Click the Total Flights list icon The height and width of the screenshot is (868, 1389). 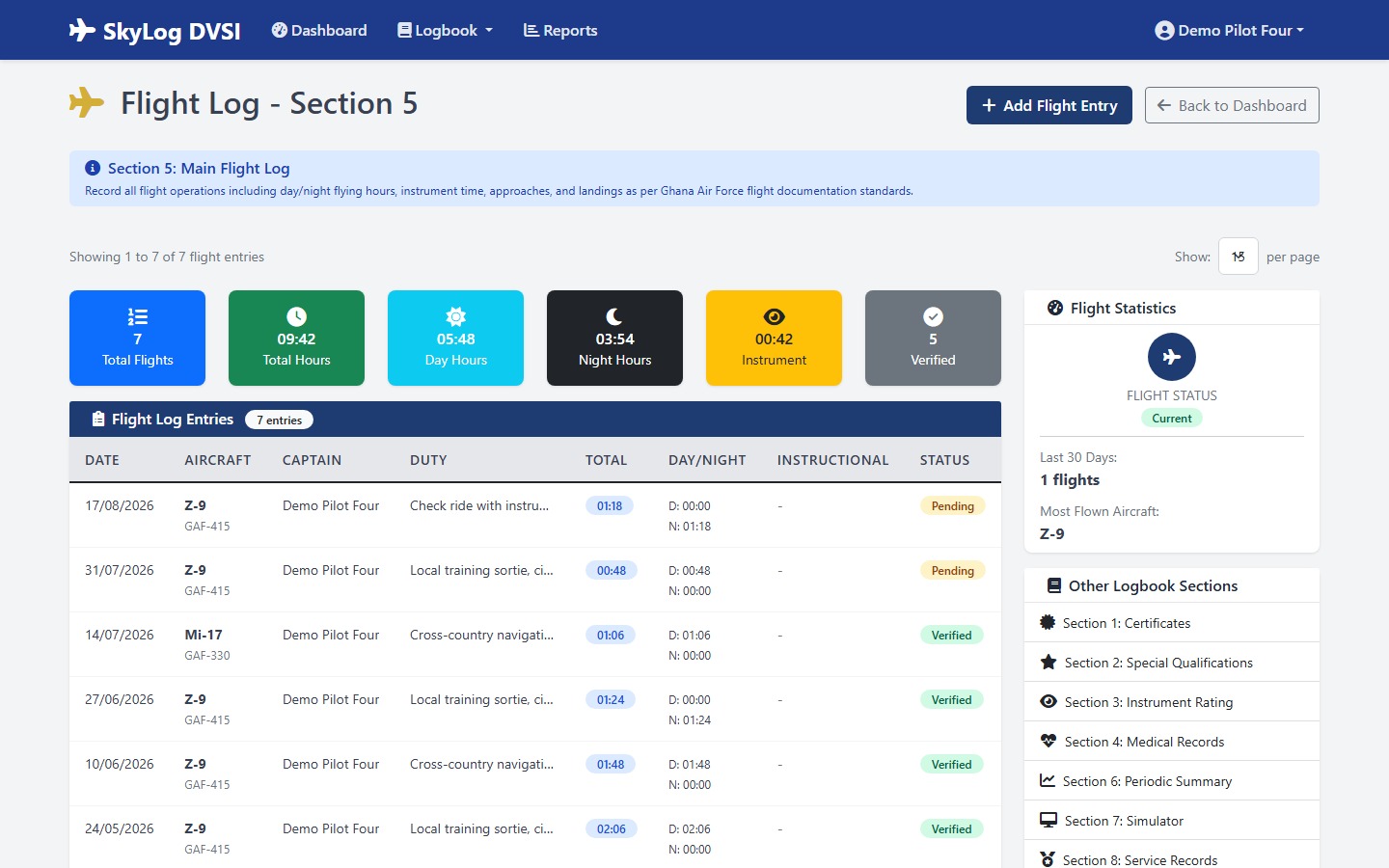(138, 316)
